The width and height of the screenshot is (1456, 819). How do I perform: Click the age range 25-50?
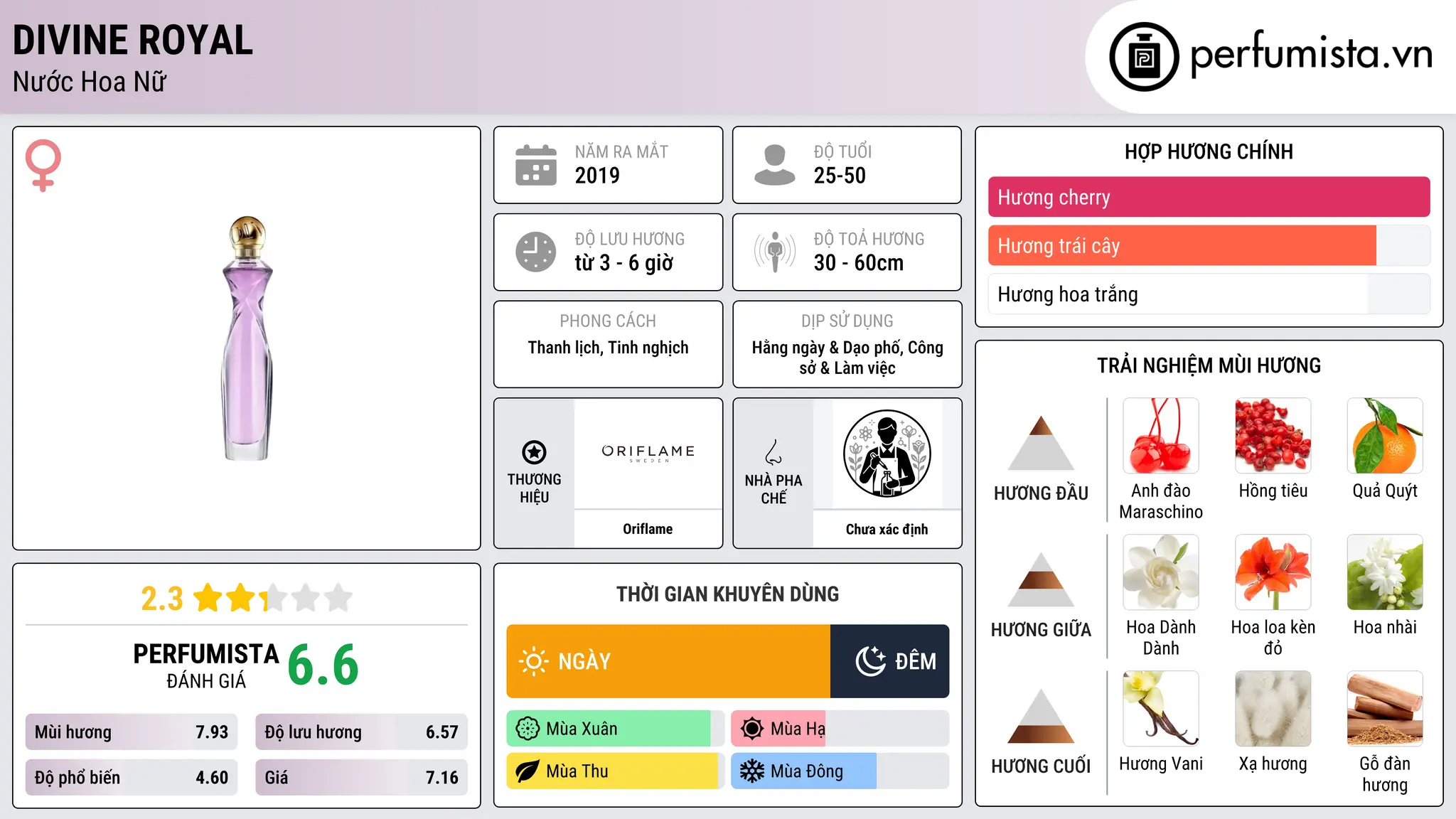click(840, 176)
